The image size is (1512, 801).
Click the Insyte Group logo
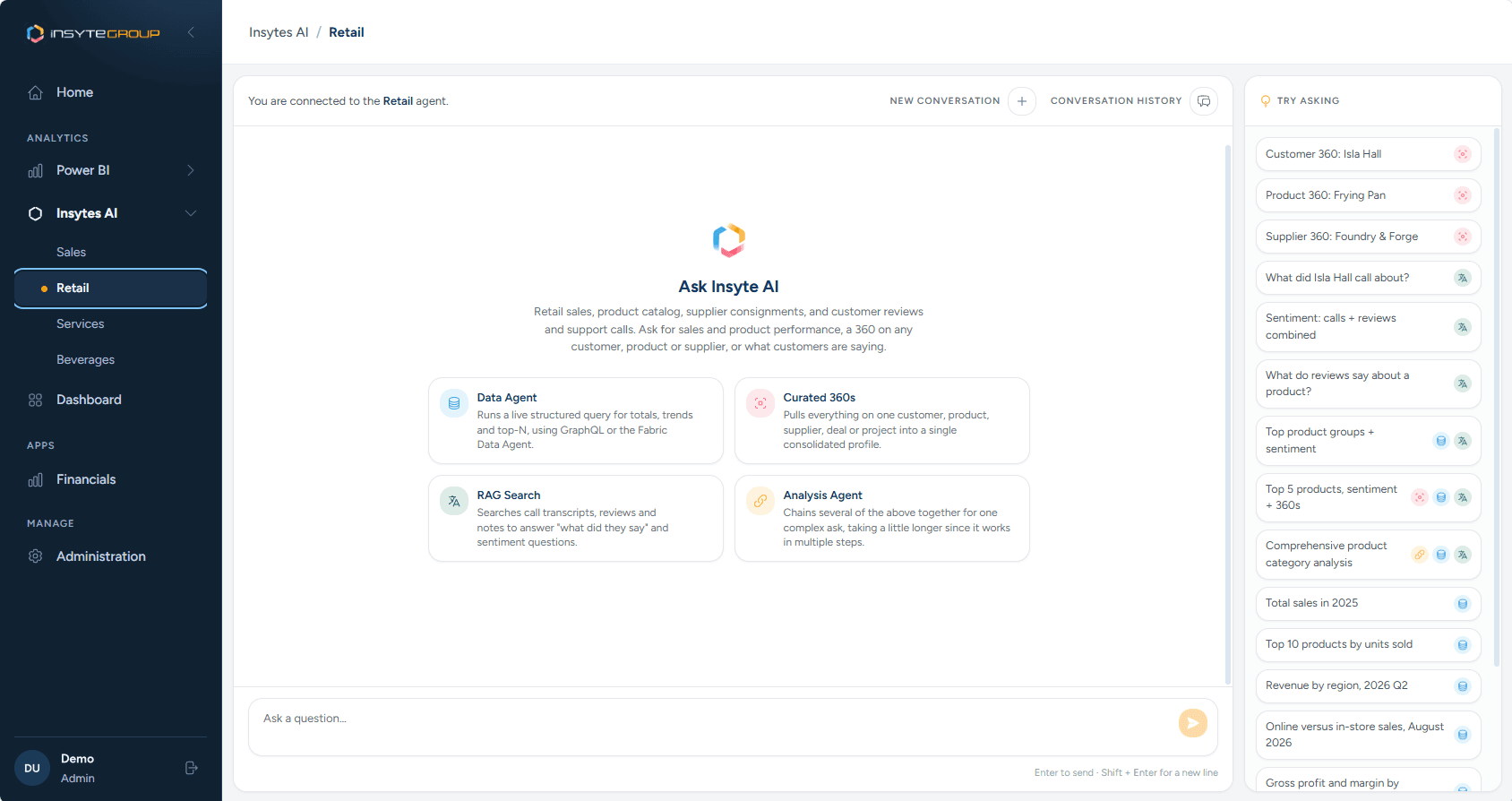(93, 33)
